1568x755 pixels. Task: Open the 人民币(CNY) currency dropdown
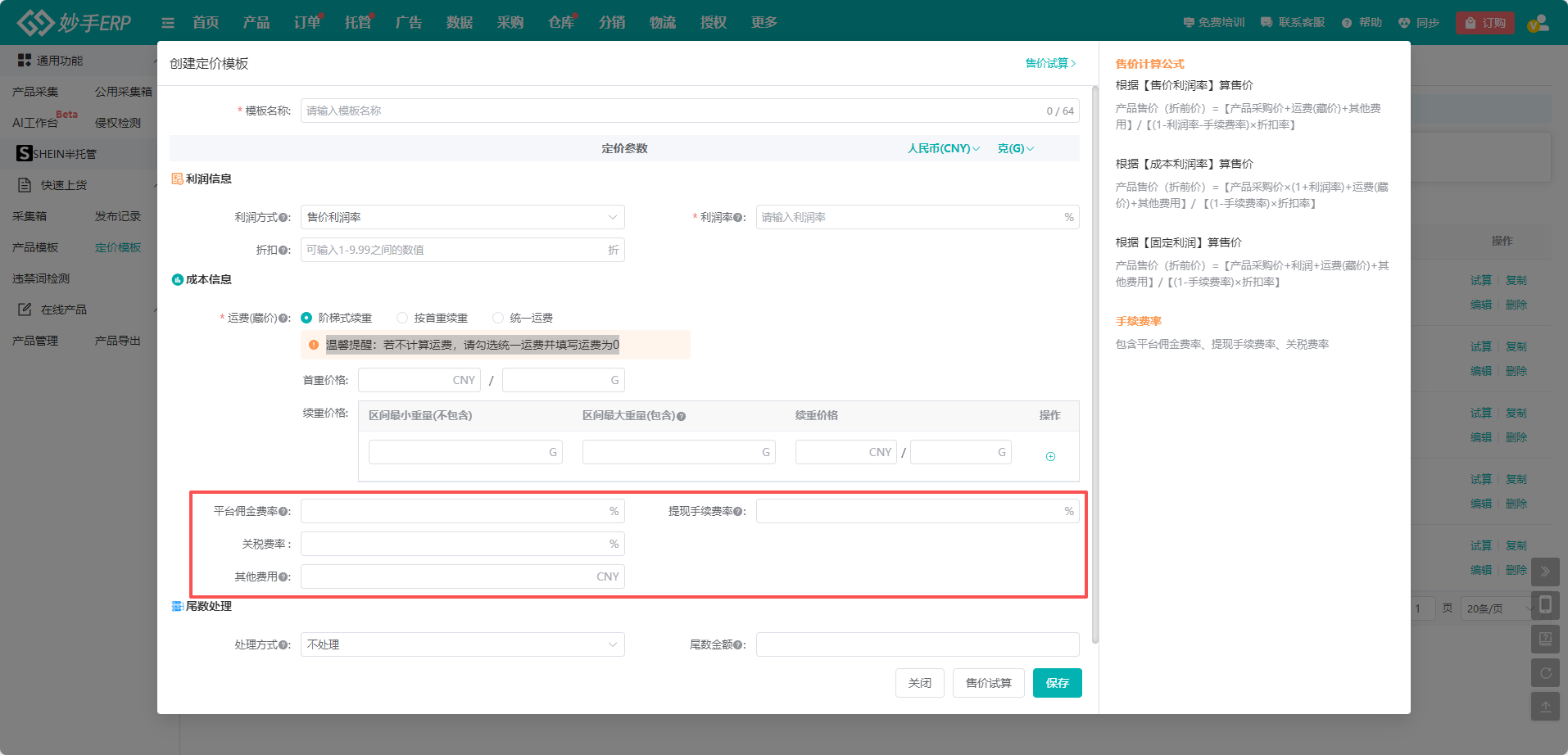[943, 148]
